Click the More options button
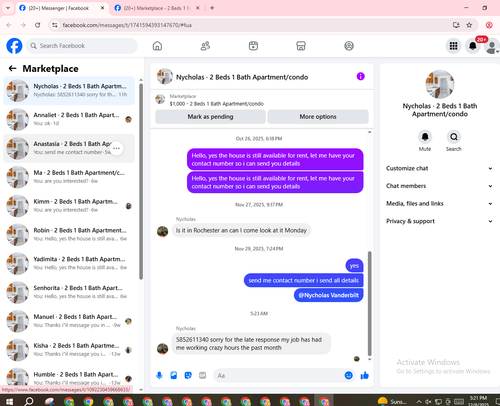The width and height of the screenshot is (500, 406). coord(318,117)
